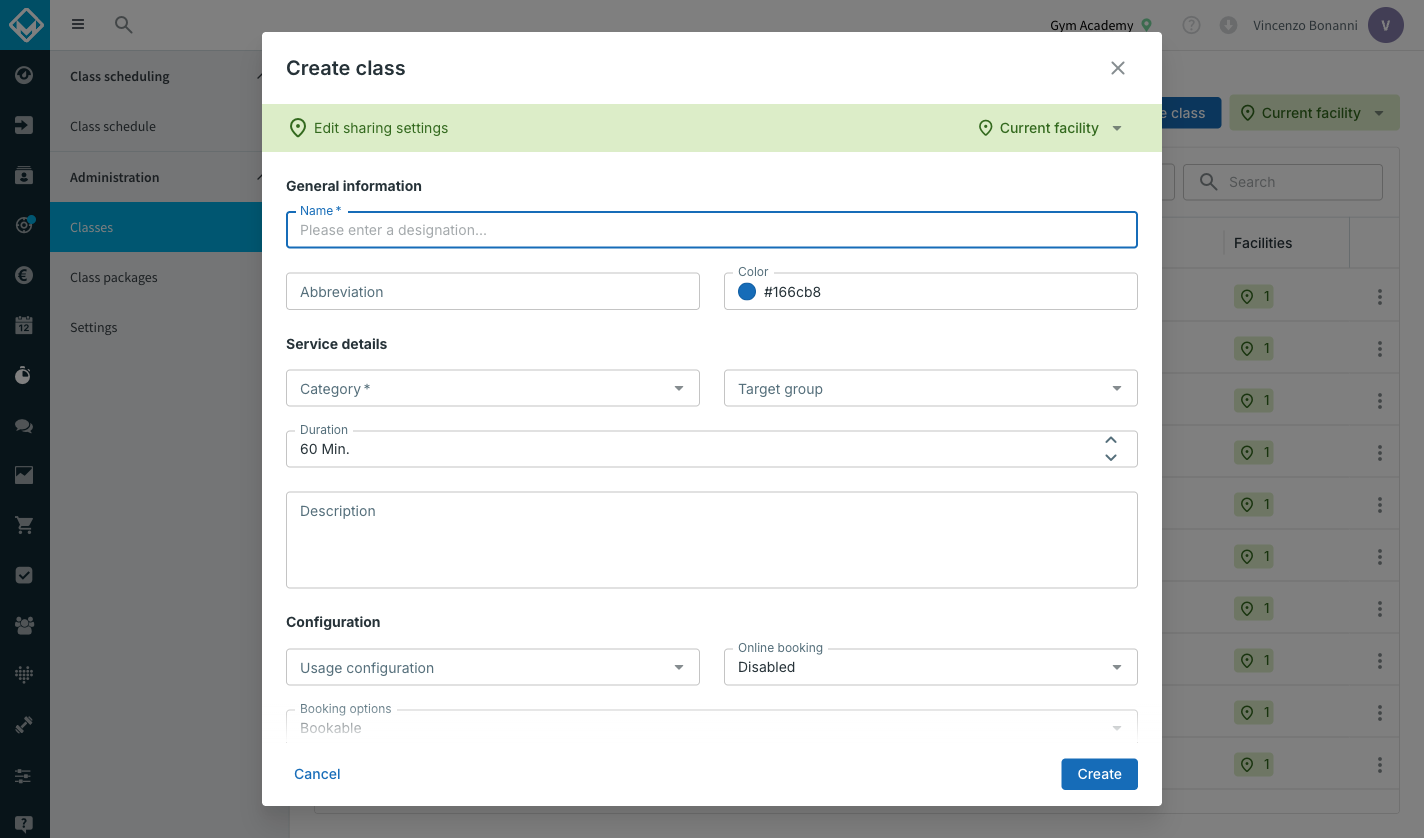Click Edit sharing settings

coord(368,128)
